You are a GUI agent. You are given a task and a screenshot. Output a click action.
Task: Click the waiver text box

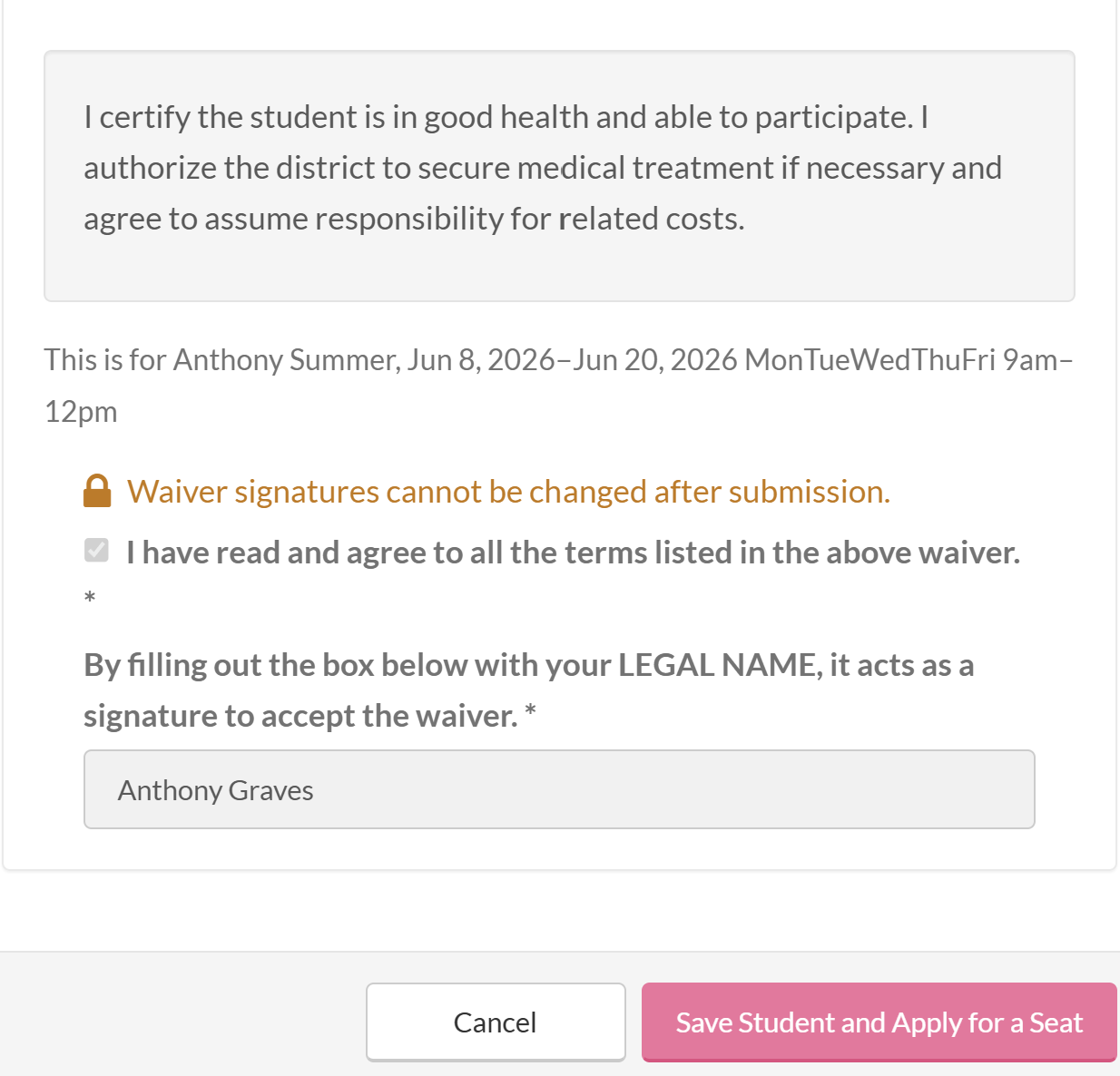(x=559, y=176)
